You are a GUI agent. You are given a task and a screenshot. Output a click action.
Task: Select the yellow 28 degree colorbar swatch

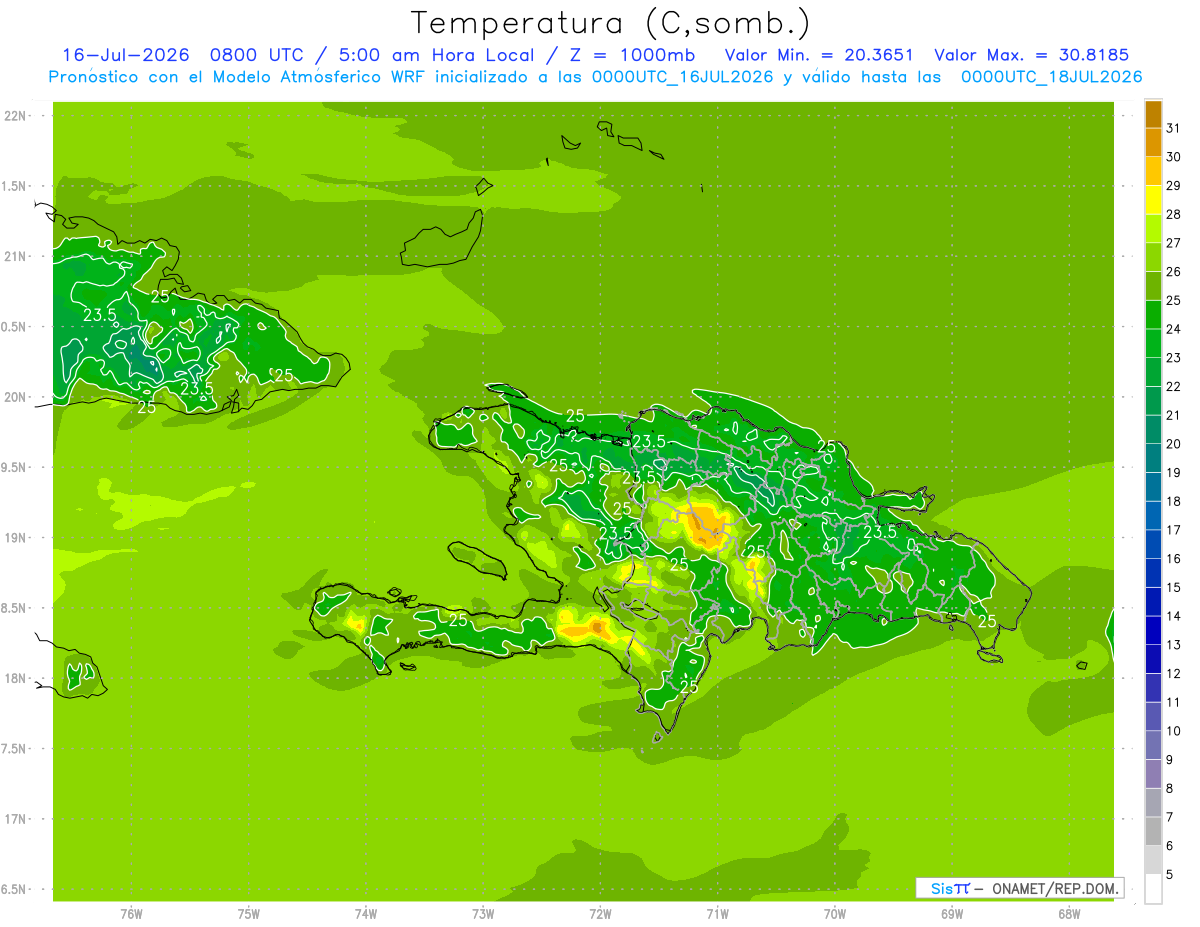point(1153,201)
